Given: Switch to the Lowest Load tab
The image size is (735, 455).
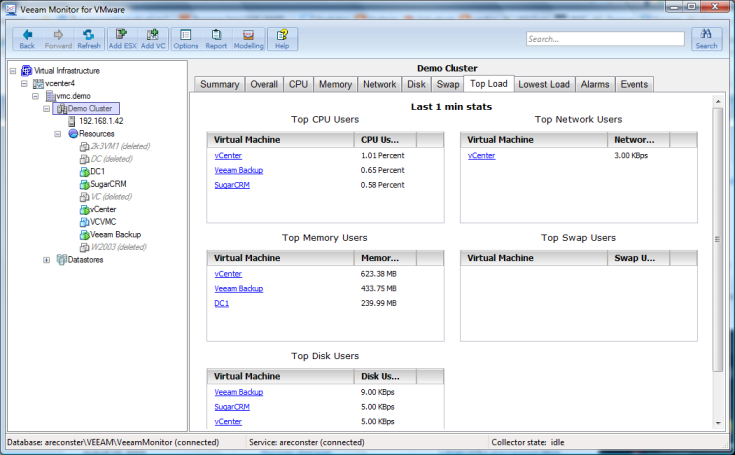Looking at the screenshot, I should [x=545, y=85].
